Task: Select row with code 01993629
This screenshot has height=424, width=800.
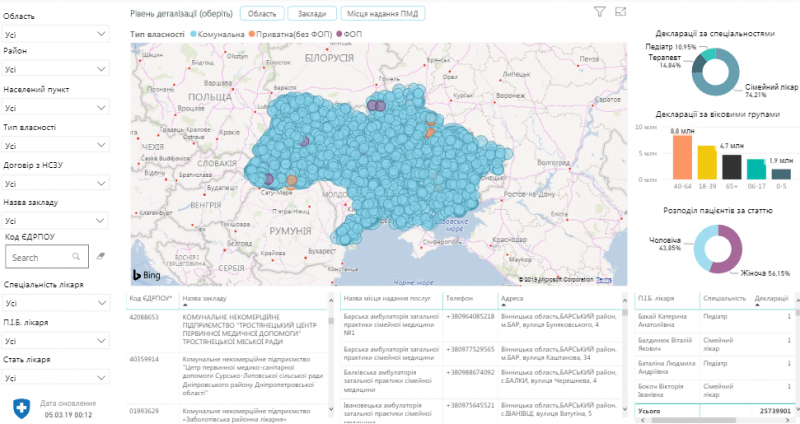Action: (x=227, y=414)
